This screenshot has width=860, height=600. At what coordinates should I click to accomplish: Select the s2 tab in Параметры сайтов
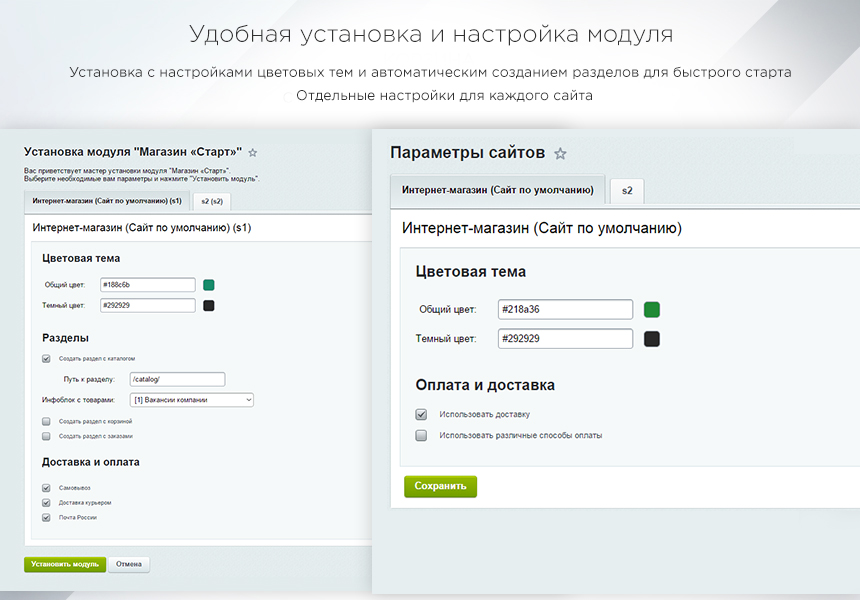626,190
